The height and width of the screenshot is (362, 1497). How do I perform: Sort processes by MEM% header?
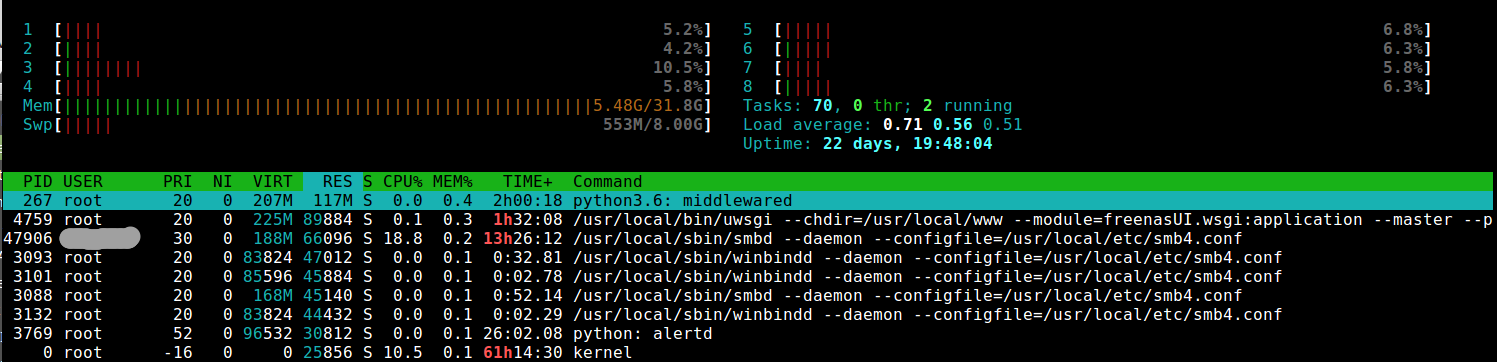click(452, 182)
